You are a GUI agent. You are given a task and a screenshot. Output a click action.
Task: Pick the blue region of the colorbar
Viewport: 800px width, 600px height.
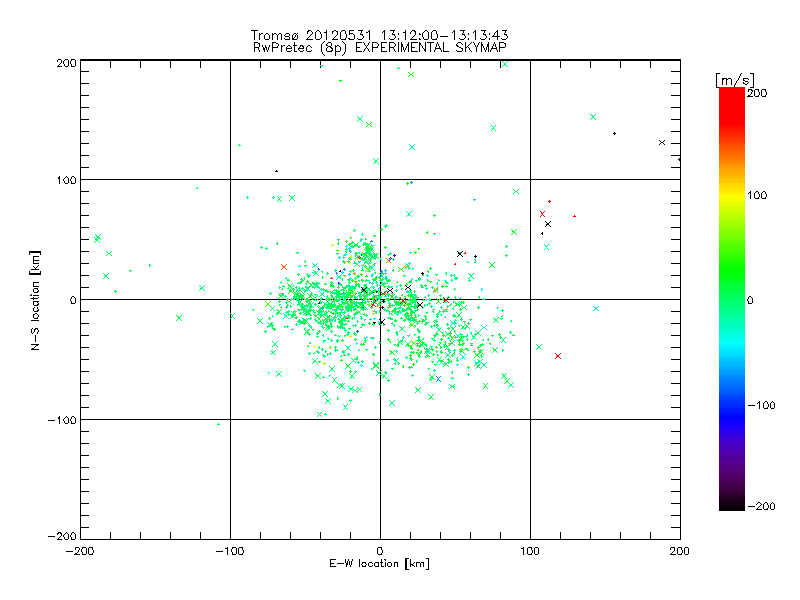coord(732,416)
